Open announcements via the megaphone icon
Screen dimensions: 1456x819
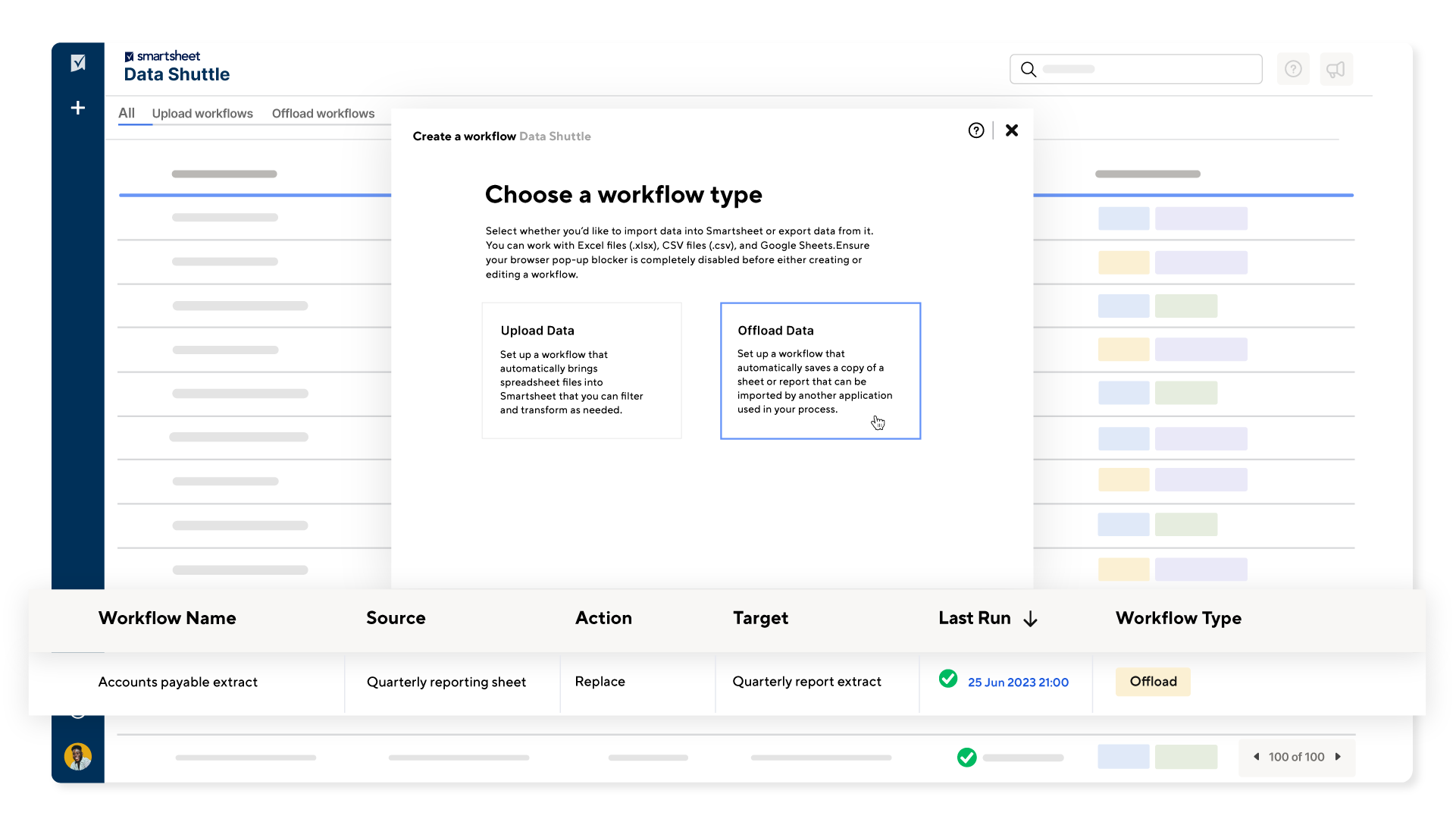(1335, 68)
